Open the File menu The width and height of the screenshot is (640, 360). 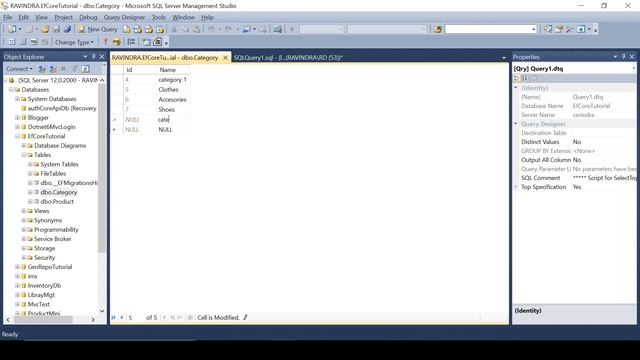(8, 17)
